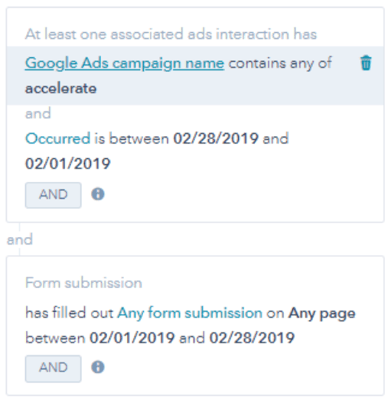Open the Google Ads campaign name link
Viewport: 391px width, 402px height.
pyautogui.click(x=124, y=63)
